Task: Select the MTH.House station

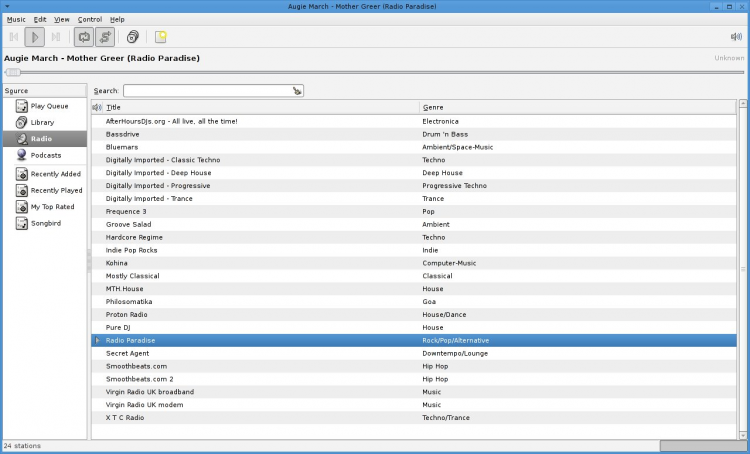Action: tap(124, 289)
